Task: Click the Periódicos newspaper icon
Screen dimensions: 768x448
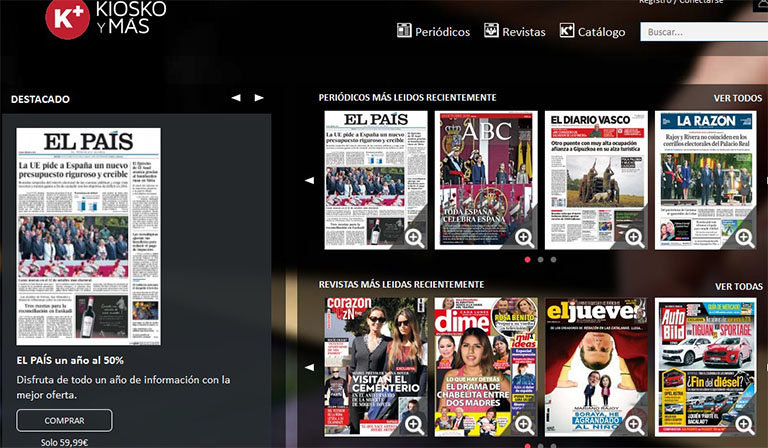Action: (x=404, y=30)
